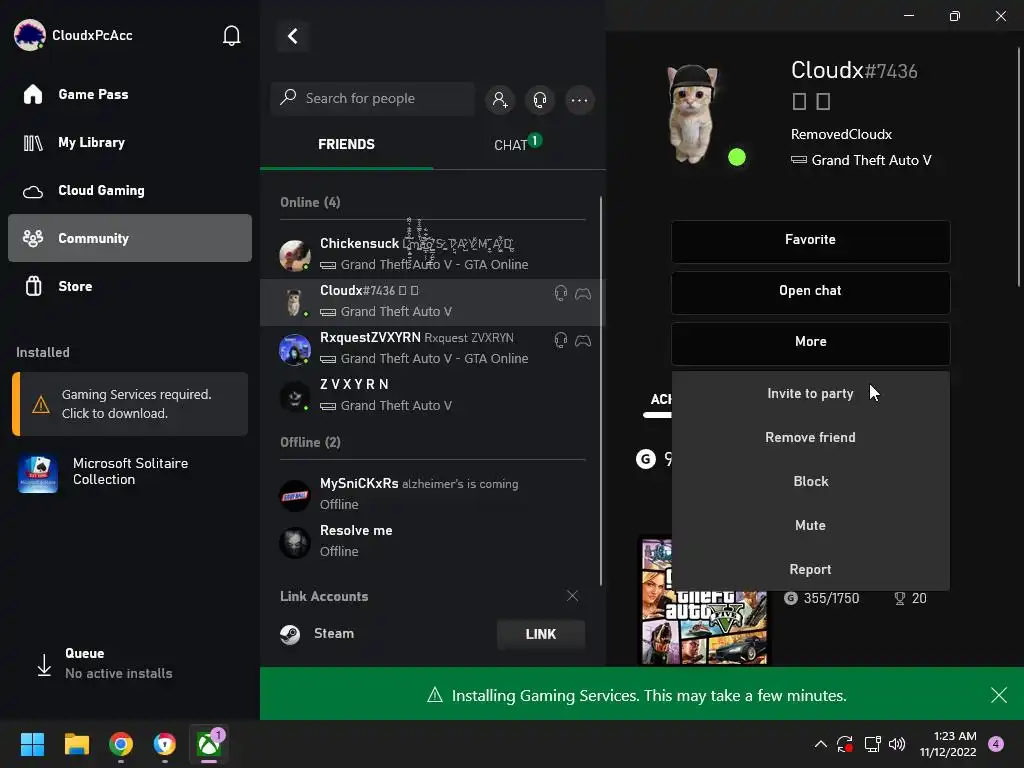Click the profile panel scrollbar
This screenshot has height=768, width=1024.
coord(1019,167)
